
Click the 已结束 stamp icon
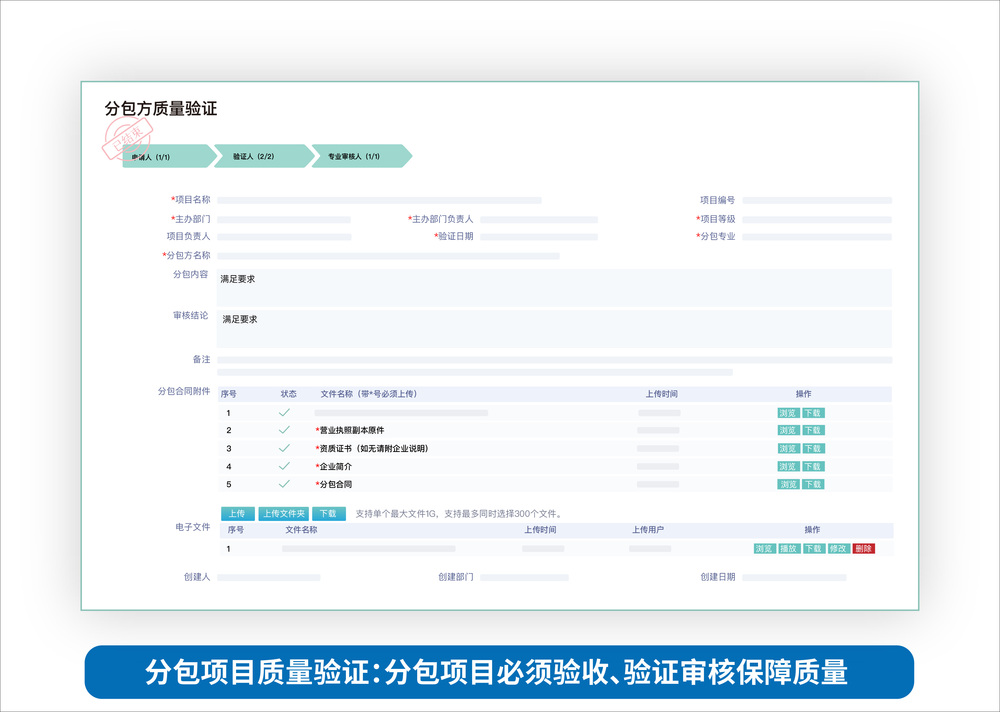tap(127, 140)
